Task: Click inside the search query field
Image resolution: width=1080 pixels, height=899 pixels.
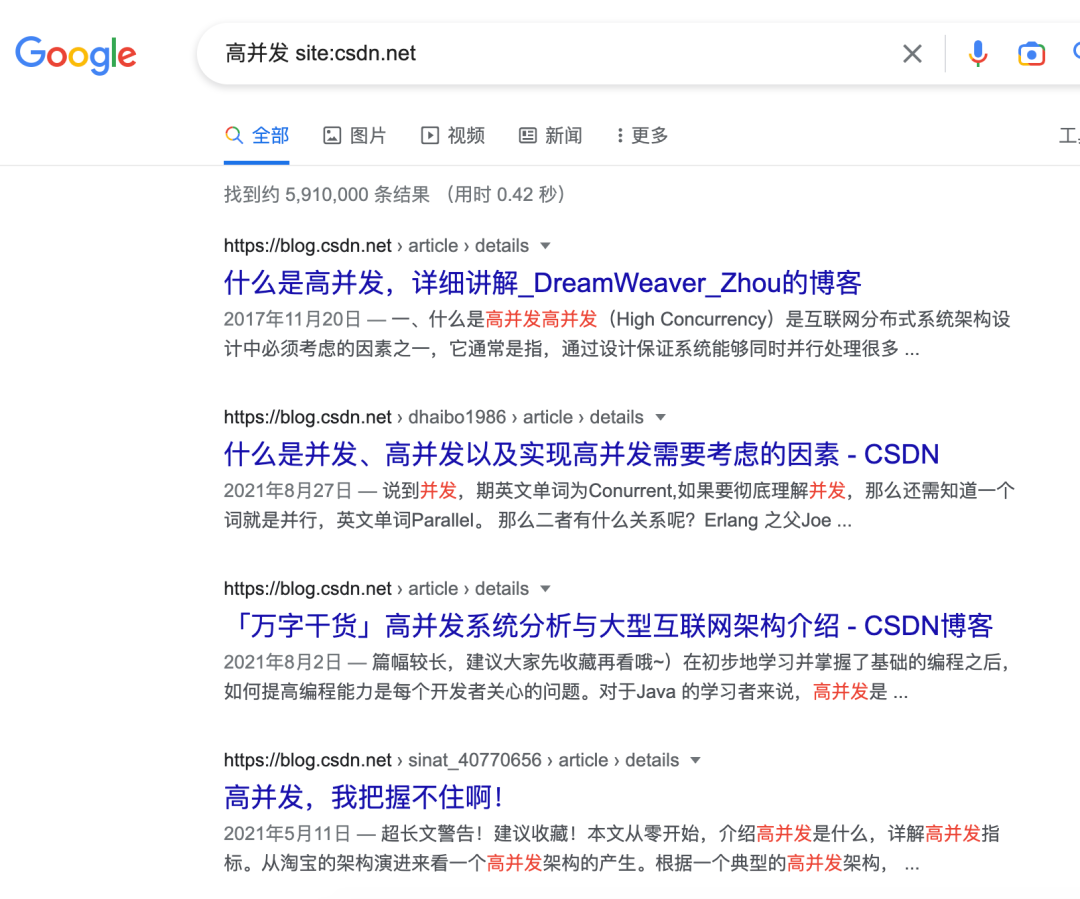Action: [551, 54]
